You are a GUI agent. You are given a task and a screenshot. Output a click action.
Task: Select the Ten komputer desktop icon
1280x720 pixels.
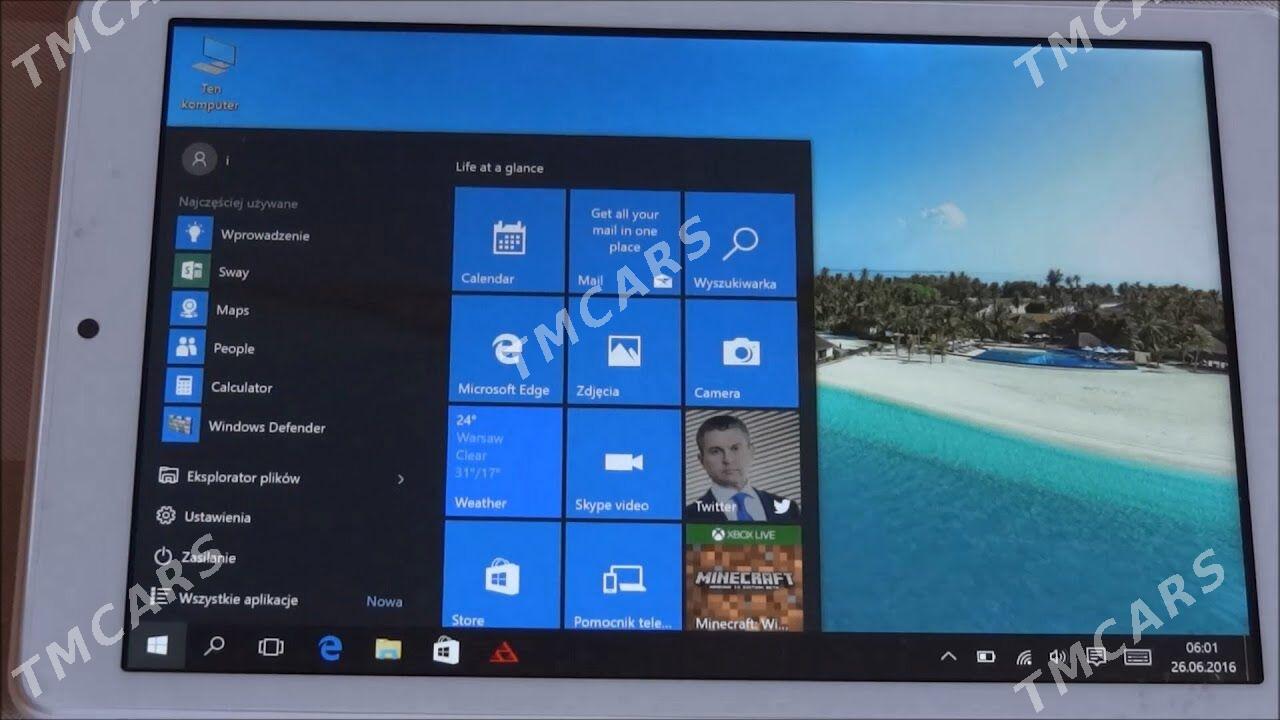tap(211, 73)
